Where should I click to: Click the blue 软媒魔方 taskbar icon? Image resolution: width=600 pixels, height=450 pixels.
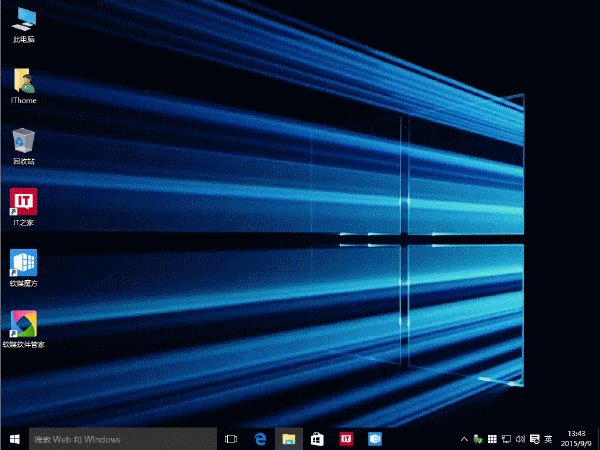click(x=375, y=439)
